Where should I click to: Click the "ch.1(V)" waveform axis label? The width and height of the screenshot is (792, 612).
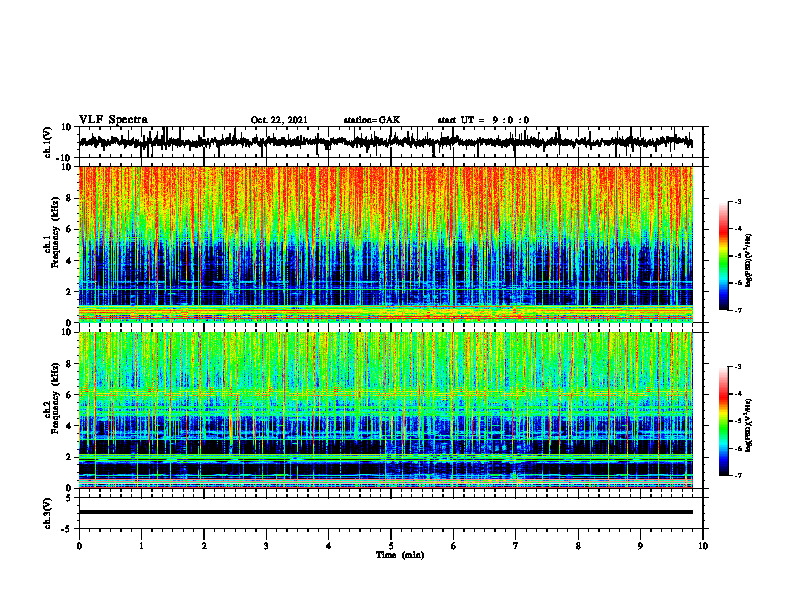point(48,143)
